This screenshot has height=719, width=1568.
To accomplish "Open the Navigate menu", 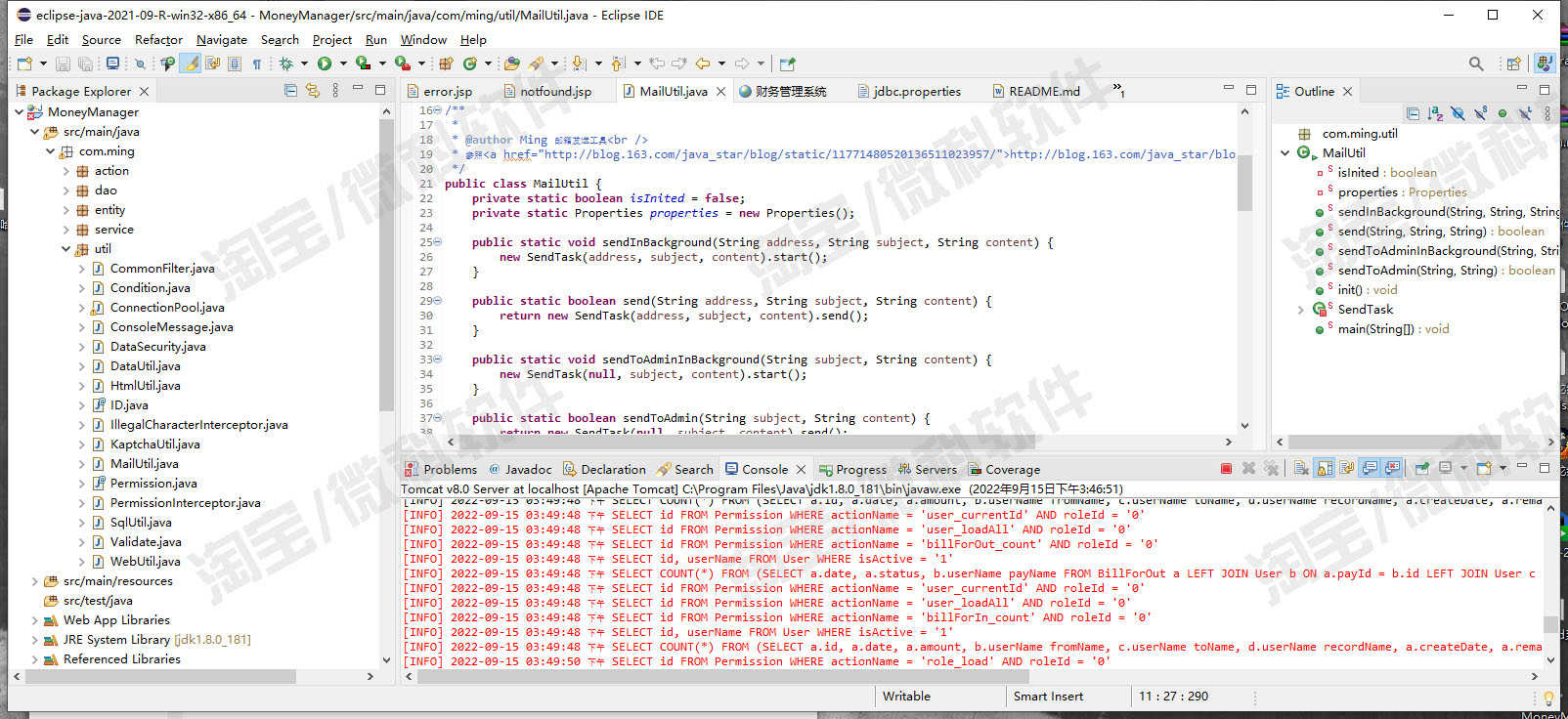I will point(222,40).
